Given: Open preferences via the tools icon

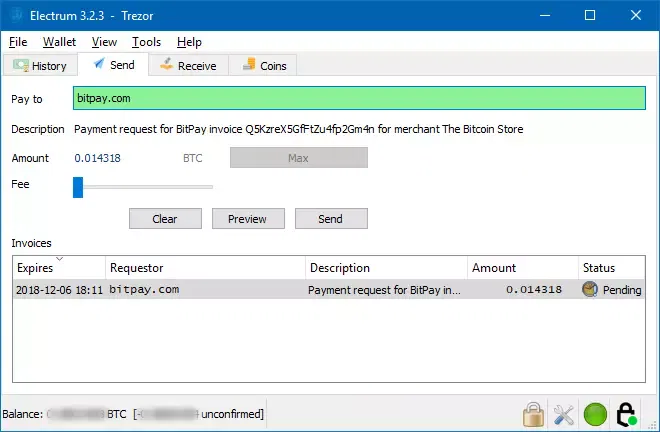Looking at the screenshot, I should pyautogui.click(x=564, y=415).
